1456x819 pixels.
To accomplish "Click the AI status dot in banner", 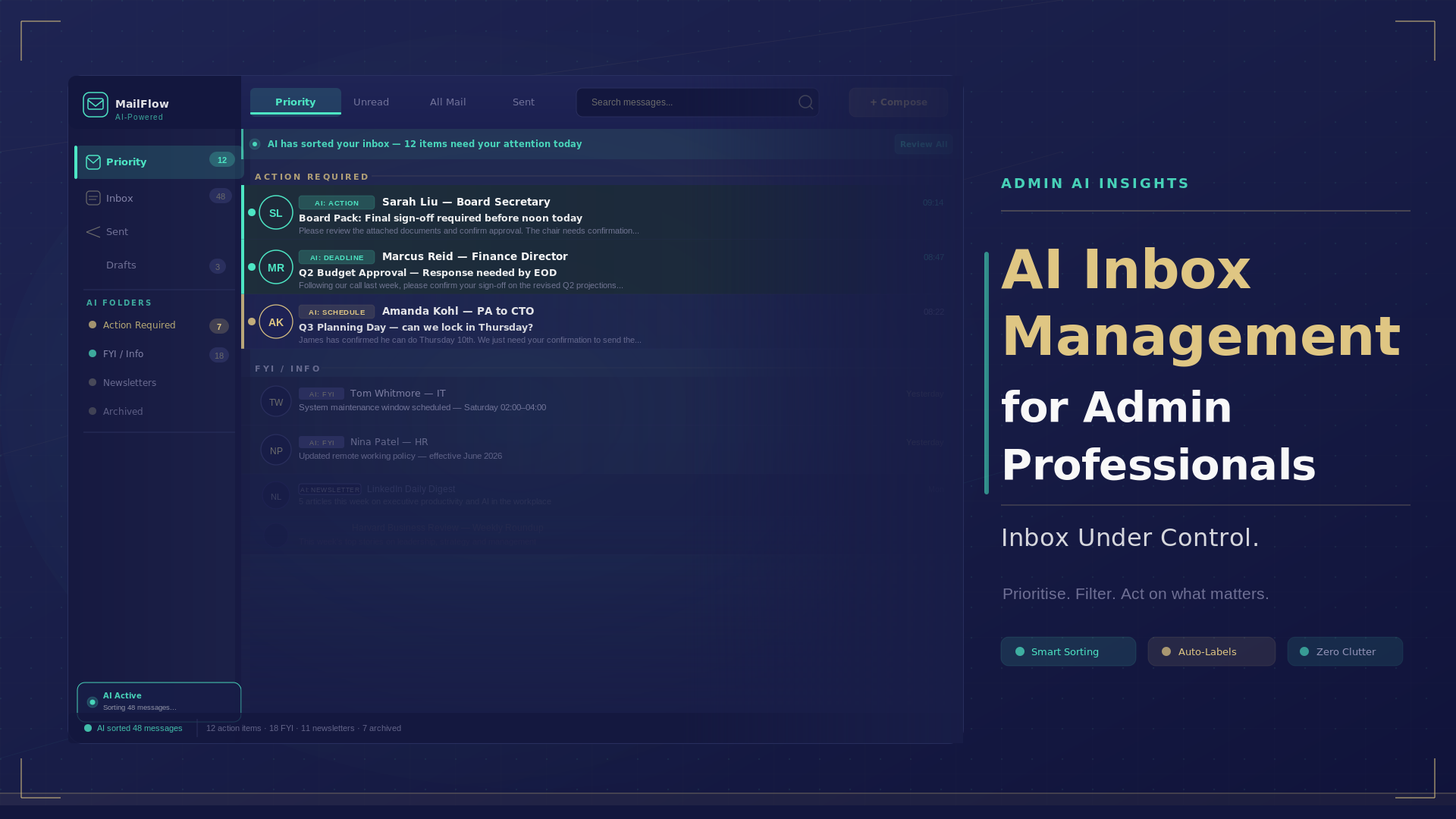I will 255,144.
